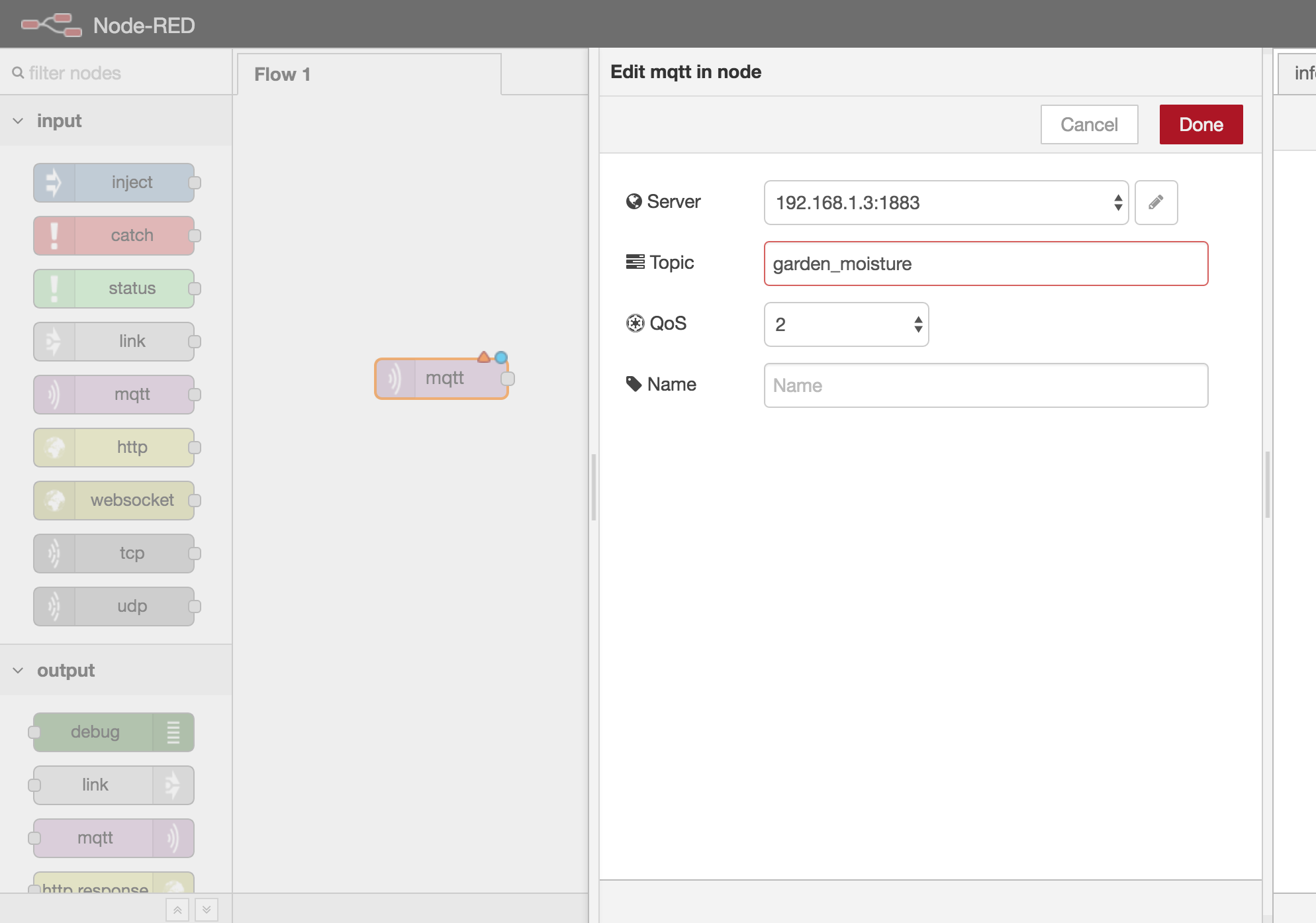Click the mqtt canvas node output port

(508, 379)
